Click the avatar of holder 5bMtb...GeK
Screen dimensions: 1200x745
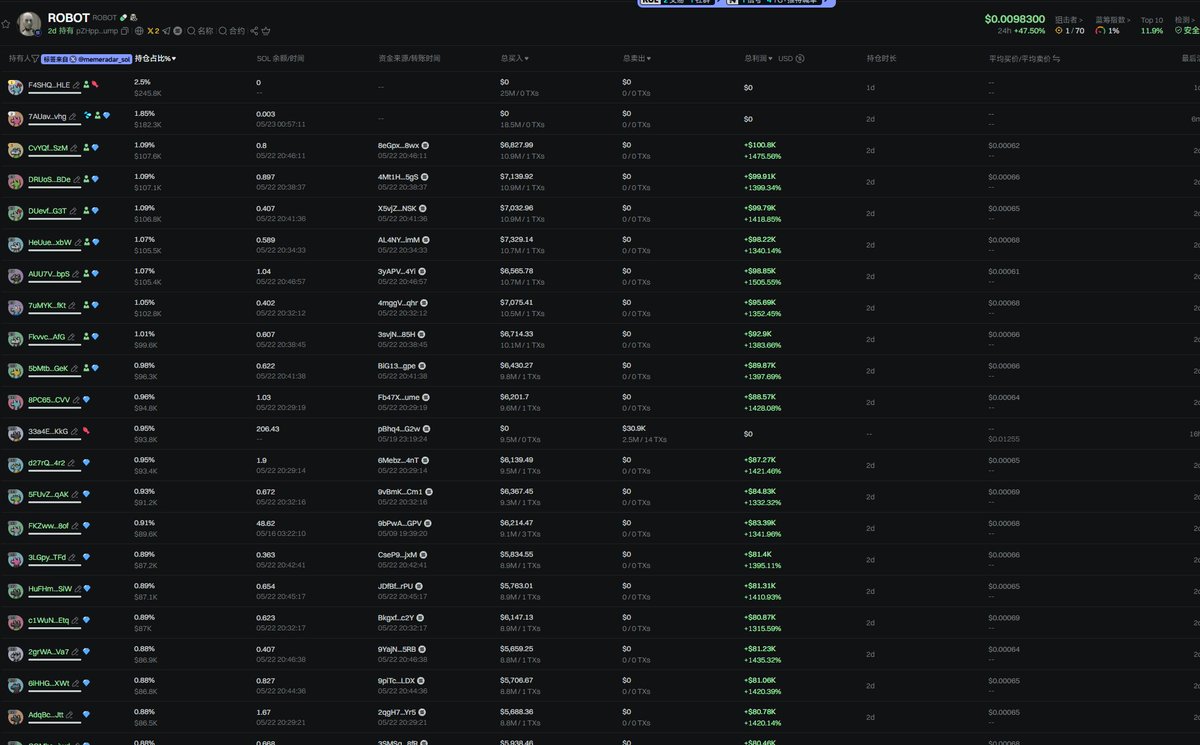pyautogui.click(x=15, y=370)
